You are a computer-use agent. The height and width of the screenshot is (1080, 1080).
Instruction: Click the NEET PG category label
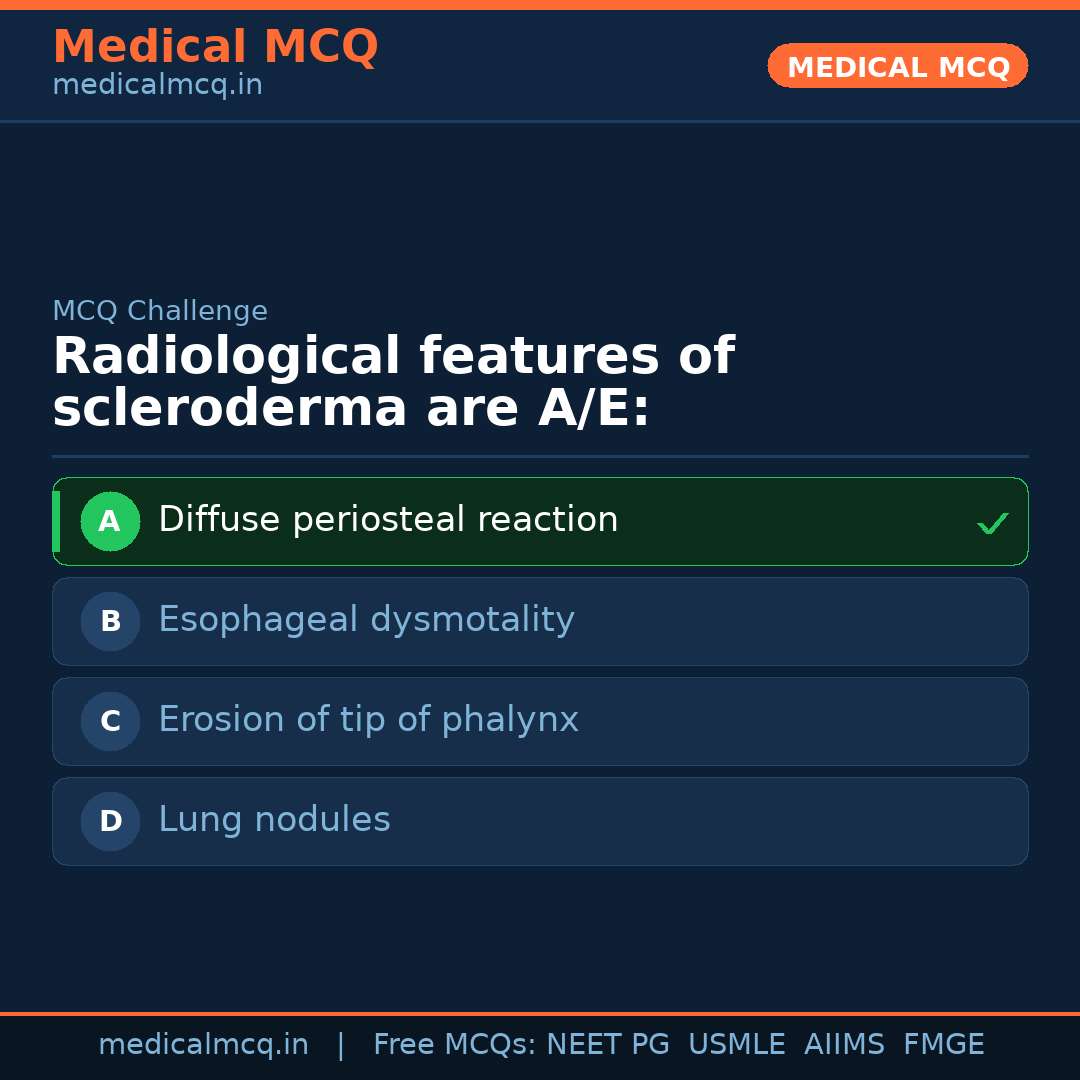pyautogui.click(x=607, y=1044)
